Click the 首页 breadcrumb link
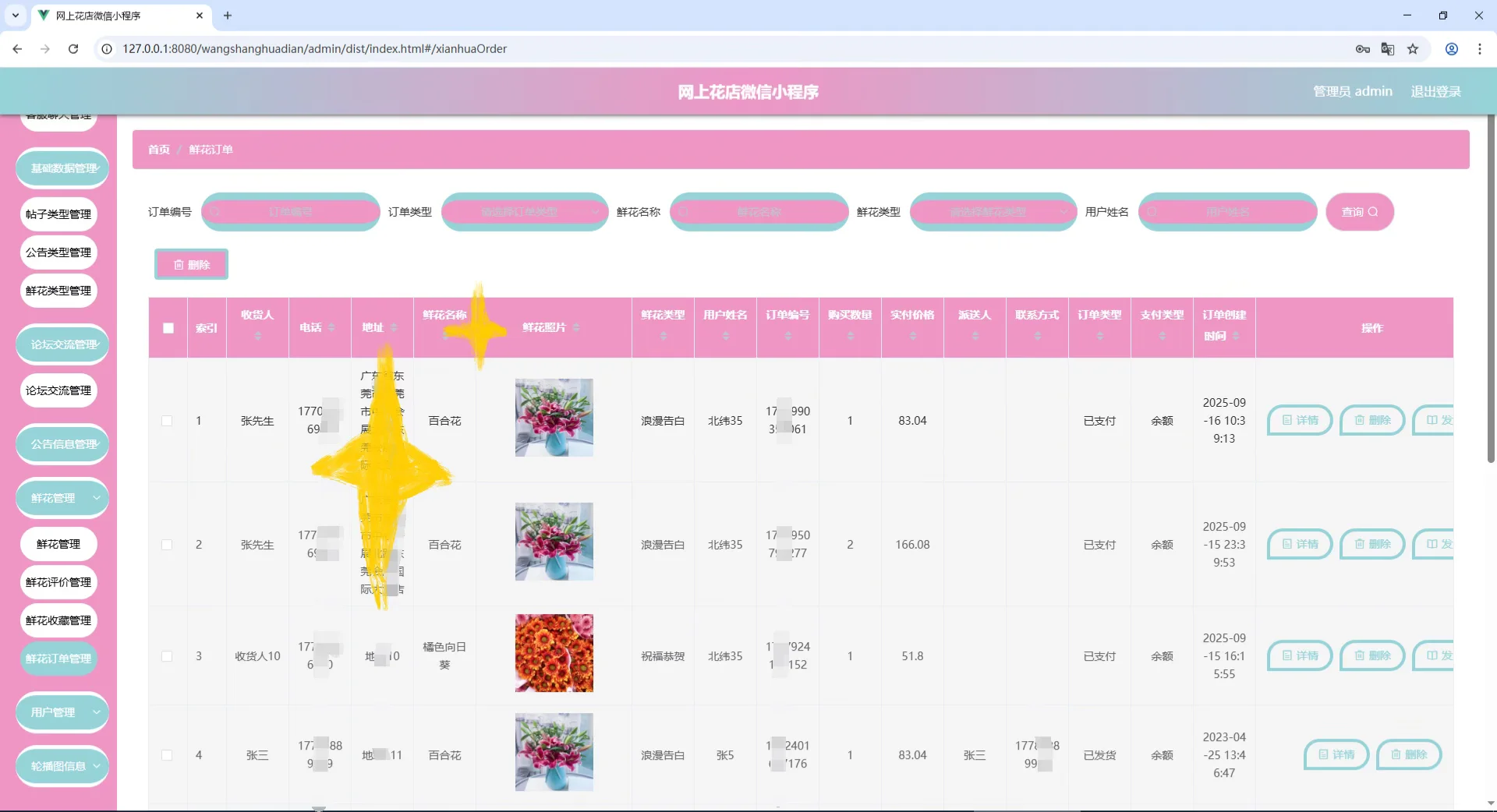Screen dimensions: 1497x812 157,149
